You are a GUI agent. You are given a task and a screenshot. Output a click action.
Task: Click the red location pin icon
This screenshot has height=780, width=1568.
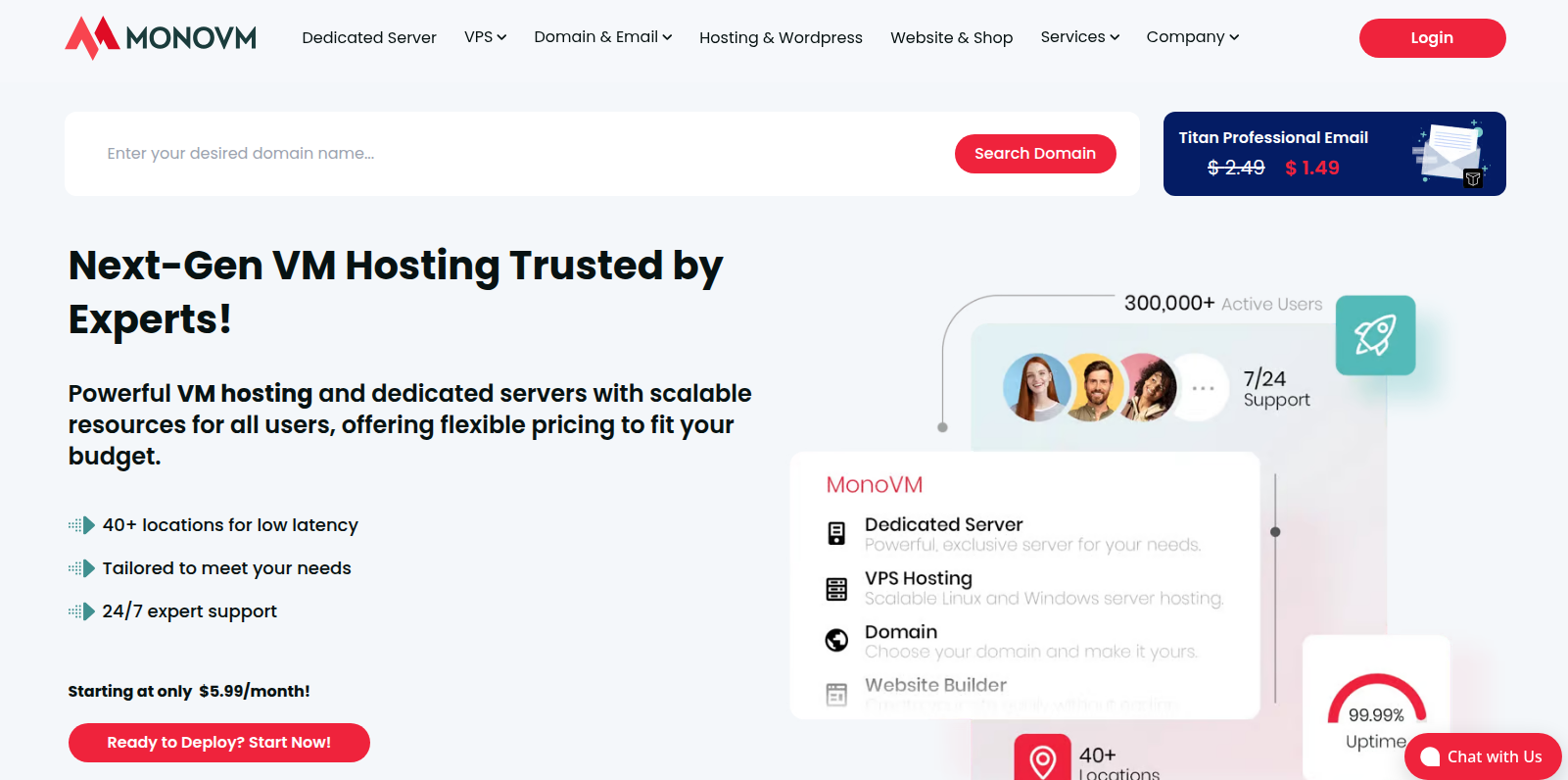[x=1042, y=759]
